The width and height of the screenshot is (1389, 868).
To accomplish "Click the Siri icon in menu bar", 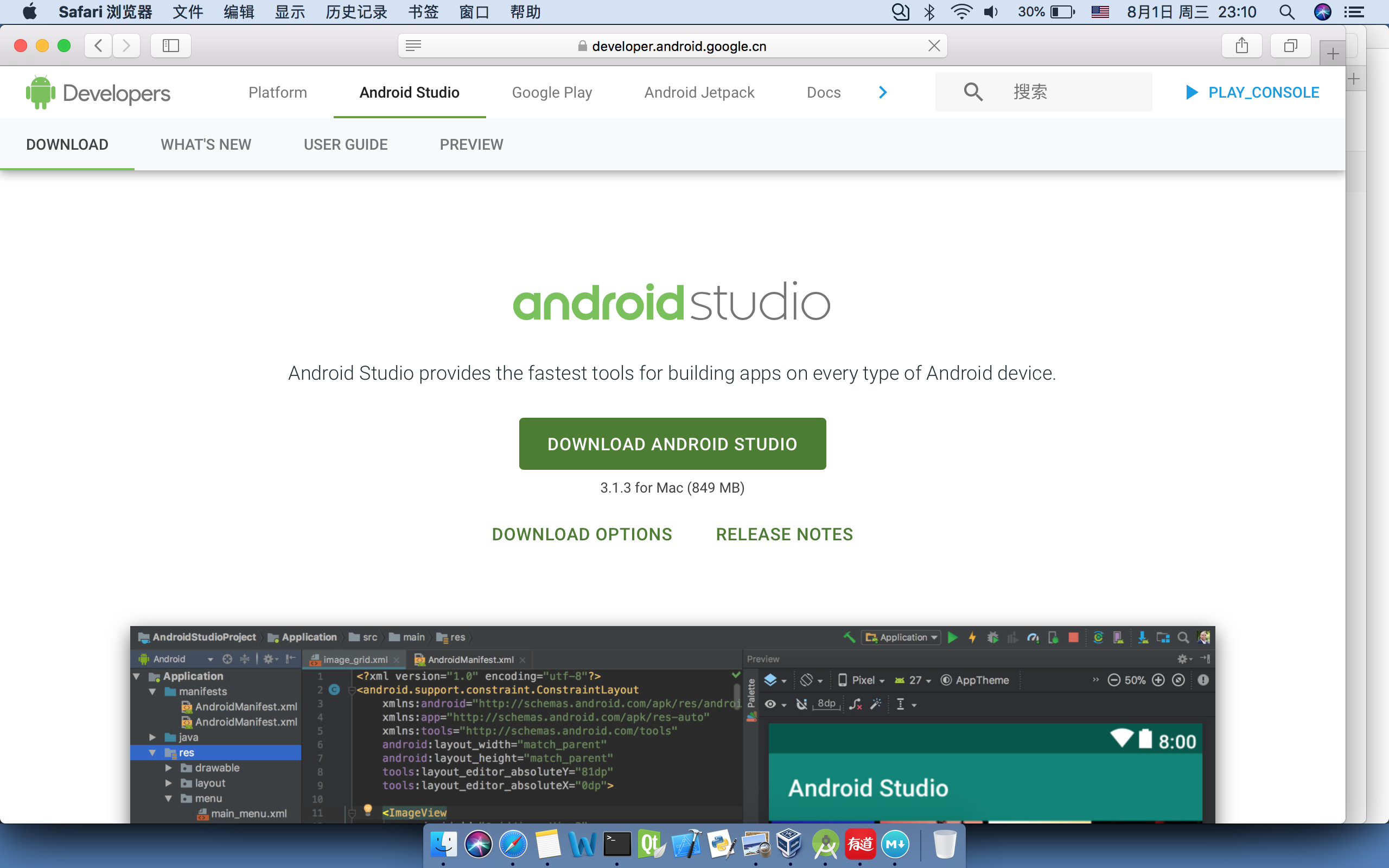I will (1322, 12).
